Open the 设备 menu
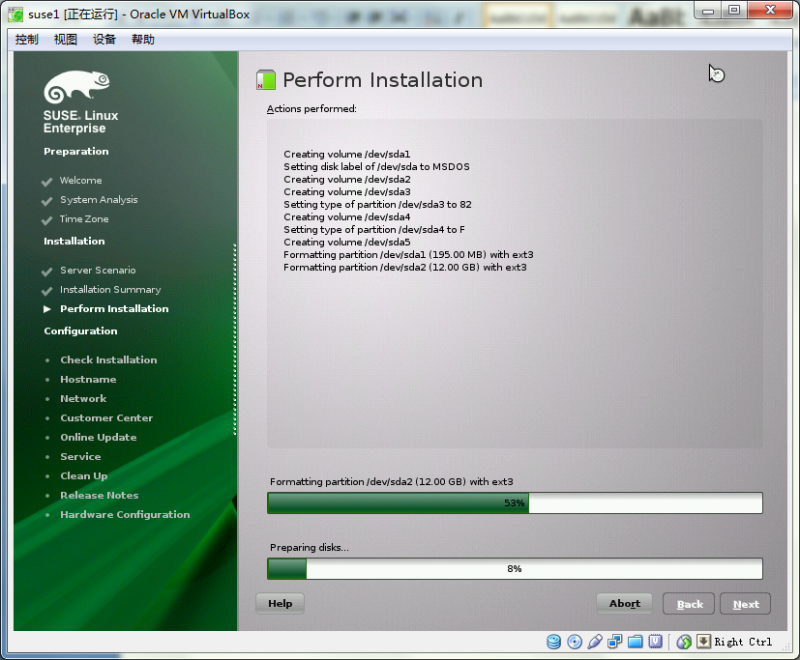 [105, 39]
